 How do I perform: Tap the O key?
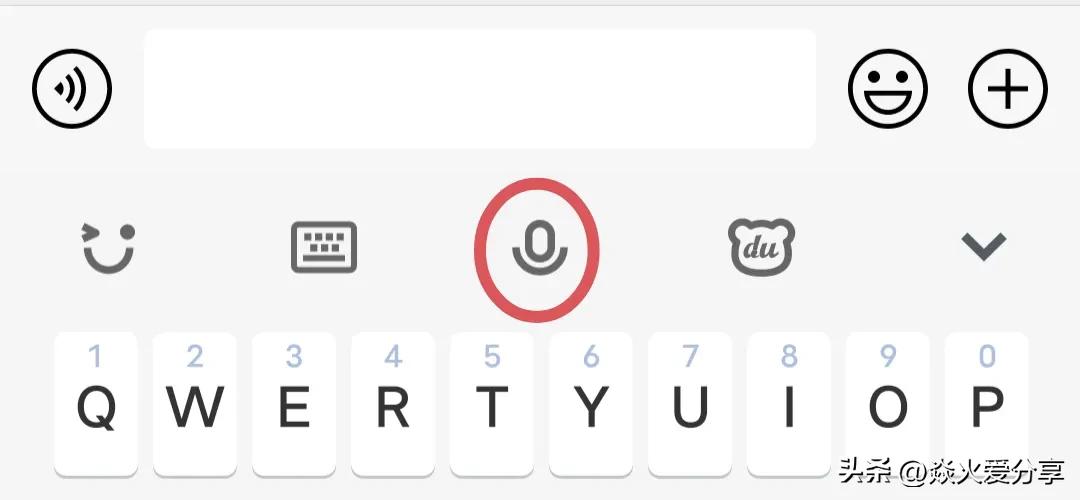pyautogui.click(x=888, y=404)
